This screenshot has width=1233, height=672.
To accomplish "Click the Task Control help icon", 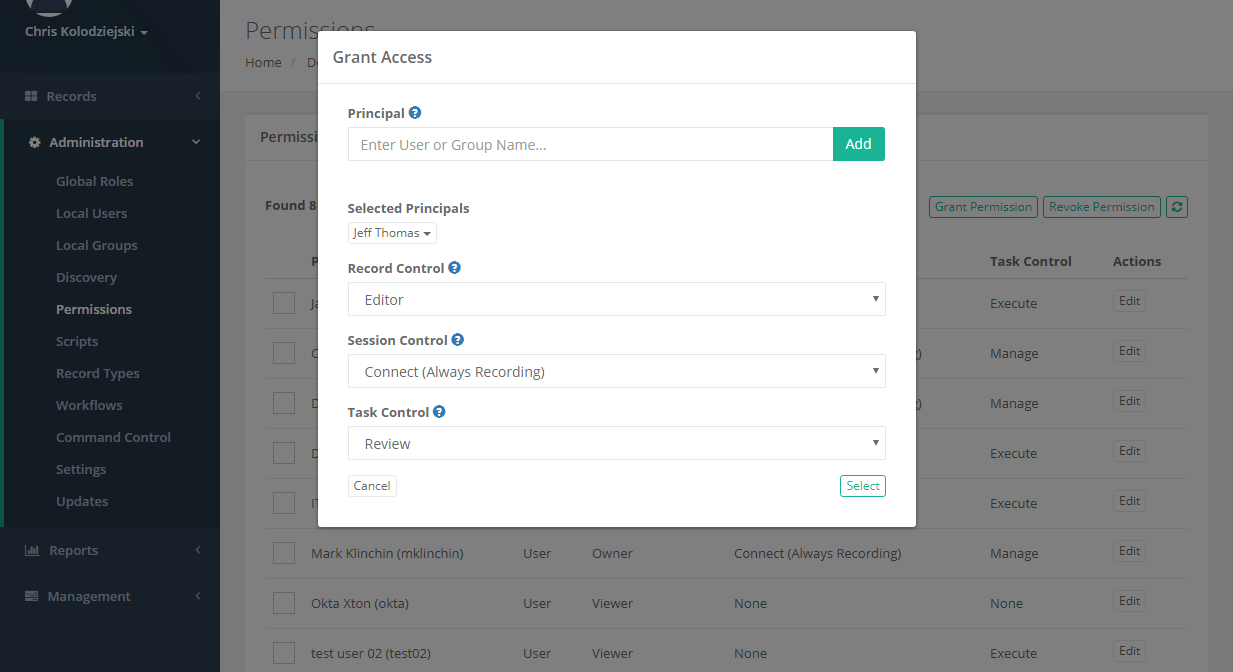I will (438, 411).
